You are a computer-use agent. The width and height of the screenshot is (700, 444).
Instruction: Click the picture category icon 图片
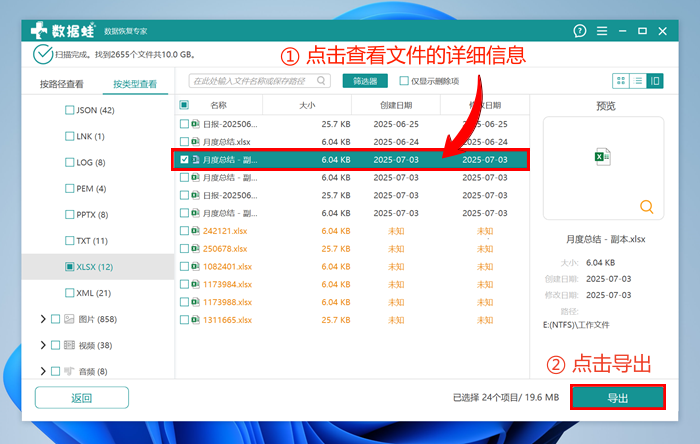69,319
